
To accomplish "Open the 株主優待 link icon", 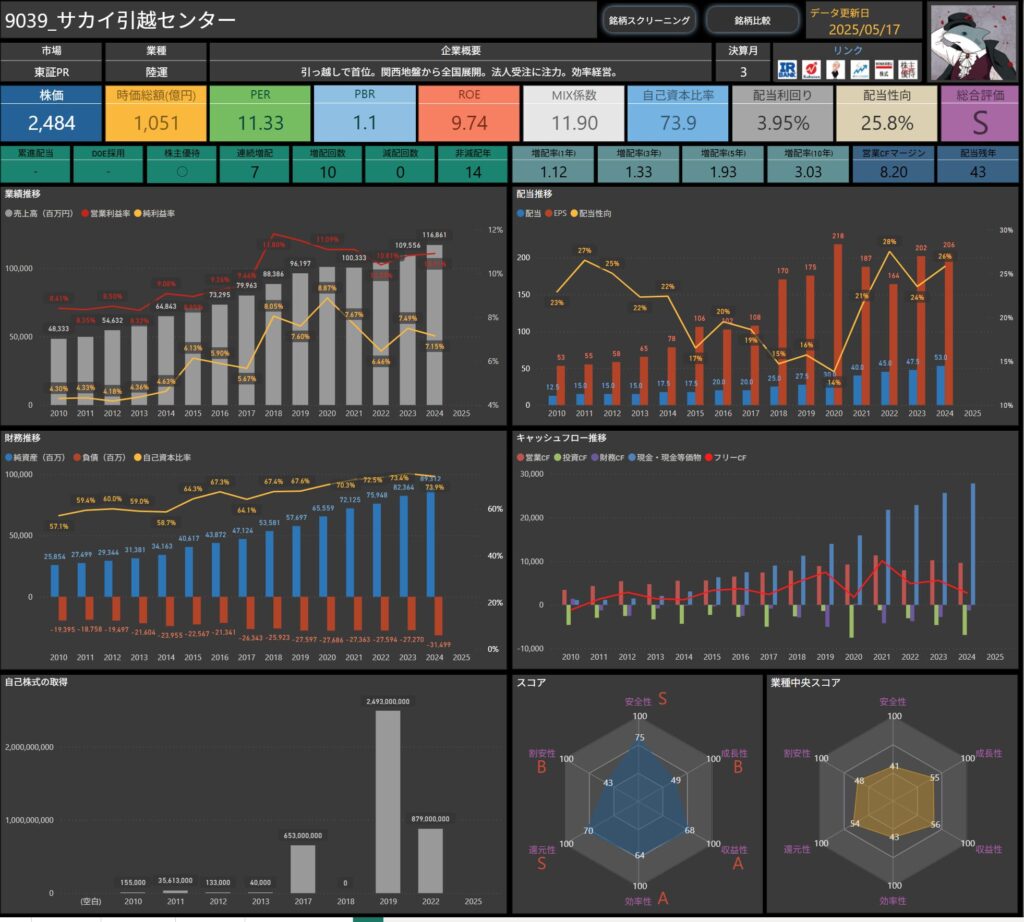I will click(x=908, y=70).
